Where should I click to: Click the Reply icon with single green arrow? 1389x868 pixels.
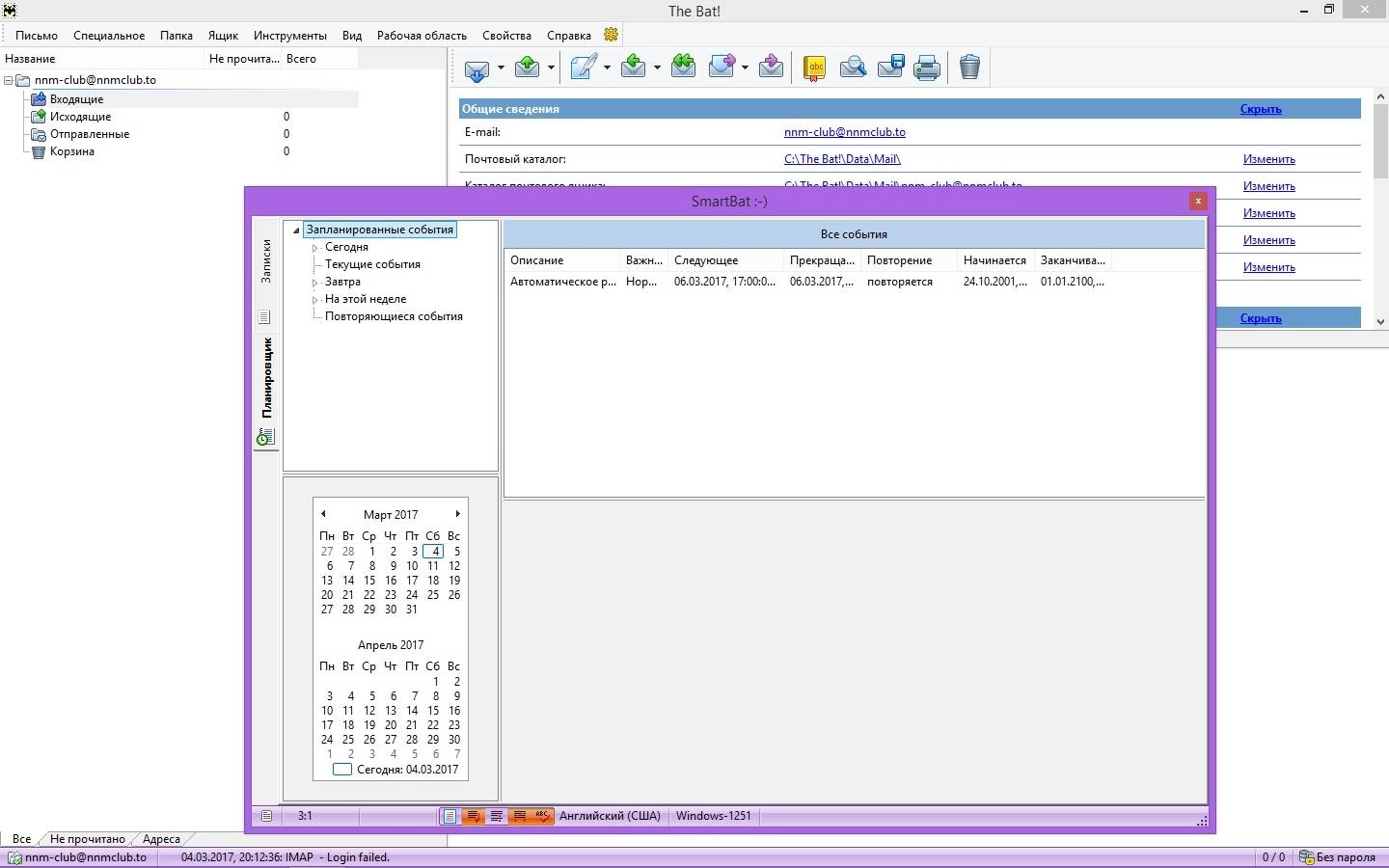634,67
